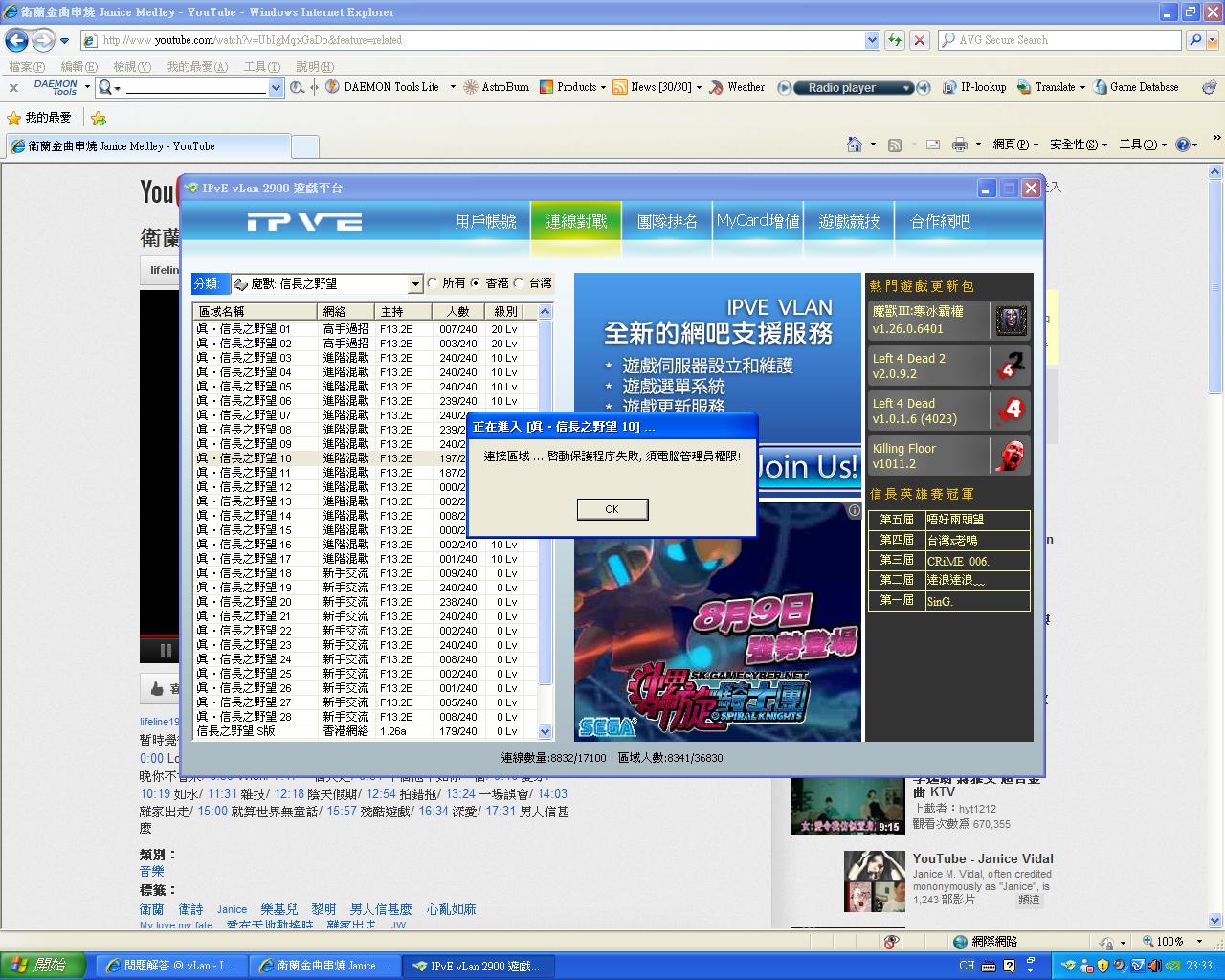Click the IE refresh page icon
This screenshot has width=1225, height=980.
tap(895, 40)
